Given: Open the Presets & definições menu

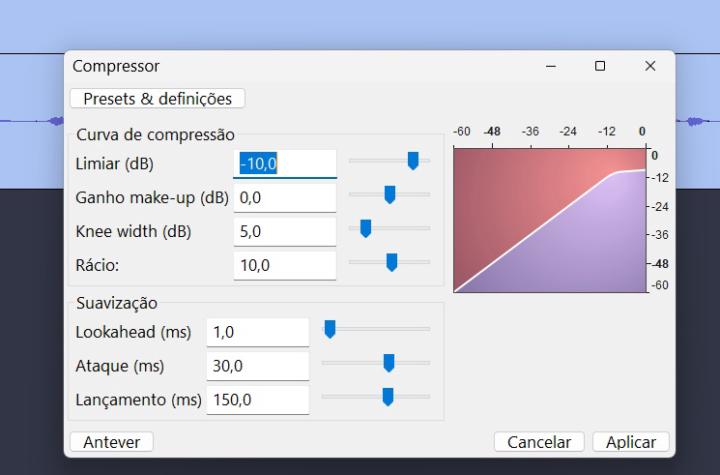Looking at the screenshot, I should (158, 98).
